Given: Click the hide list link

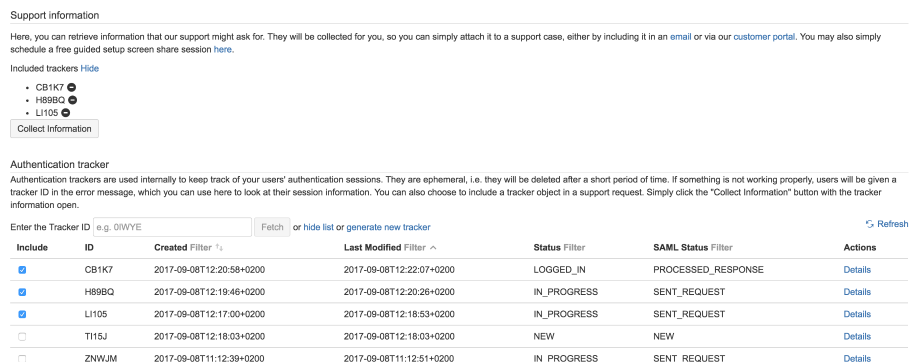Looking at the screenshot, I should (x=319, y=227).
